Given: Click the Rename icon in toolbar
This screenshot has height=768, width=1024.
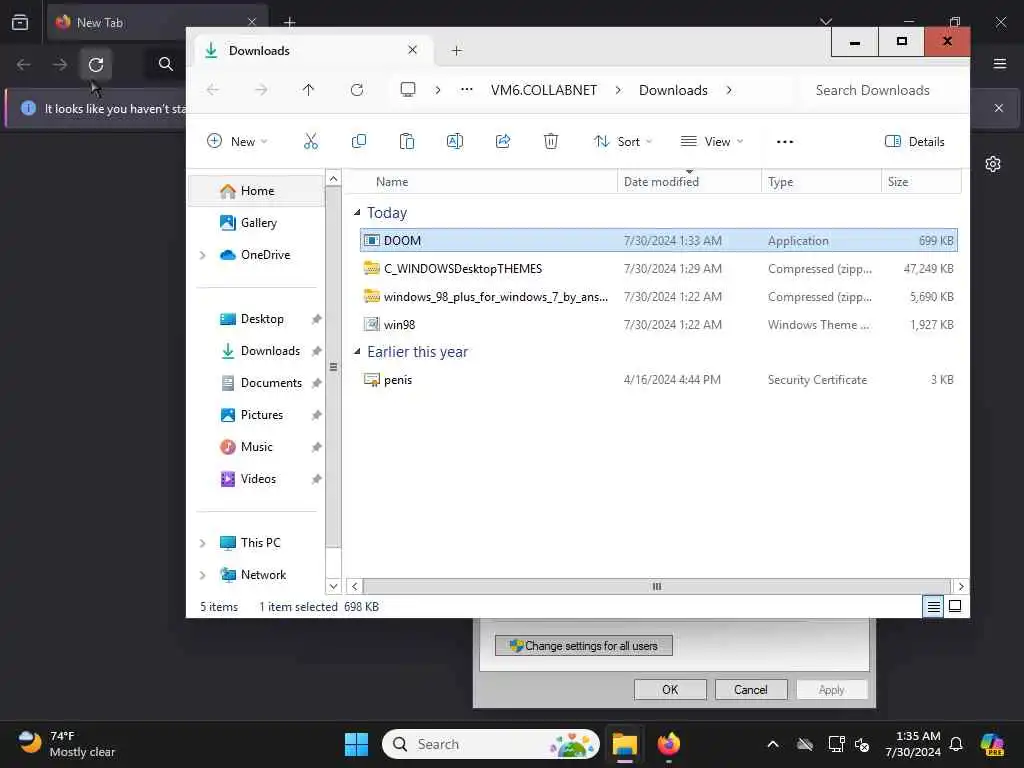Looking at the screenshot, I should click(x=455, y=141).
